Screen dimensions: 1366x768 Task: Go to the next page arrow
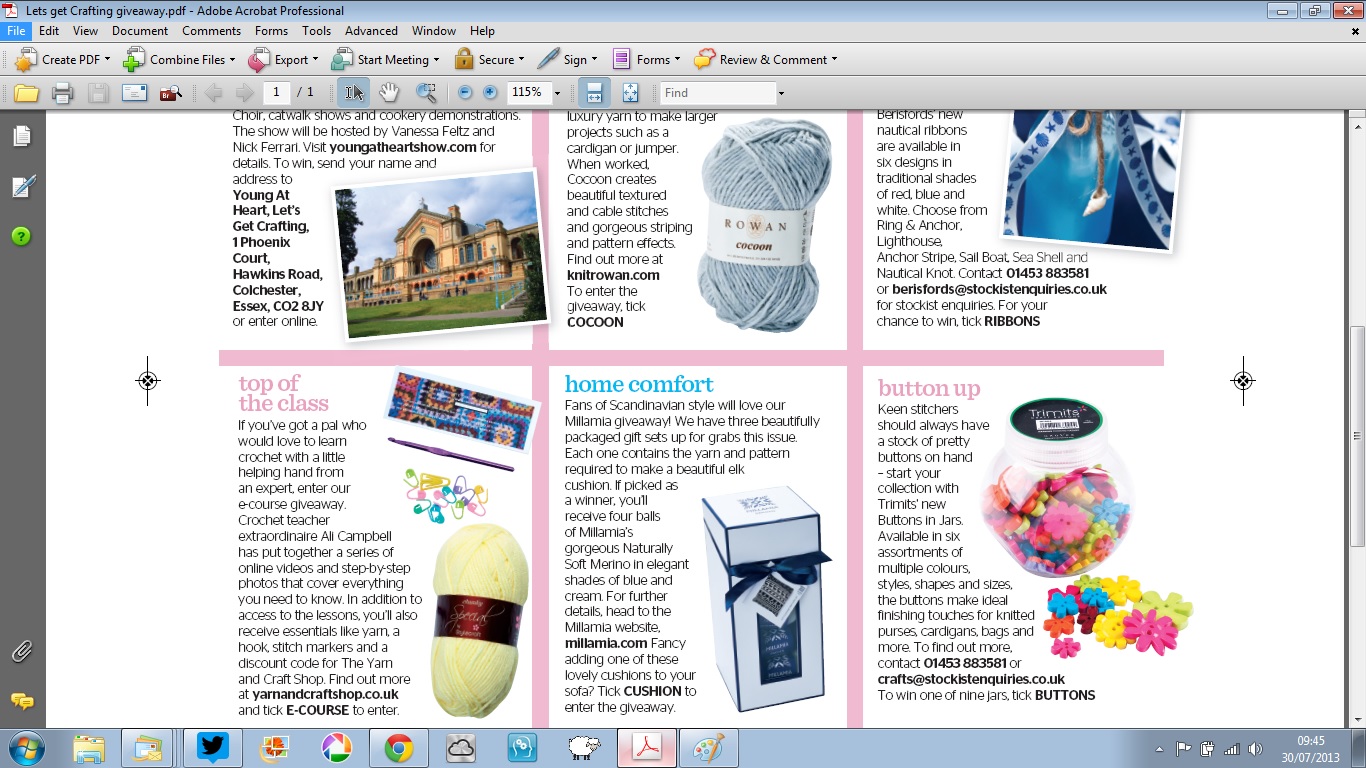244,93
